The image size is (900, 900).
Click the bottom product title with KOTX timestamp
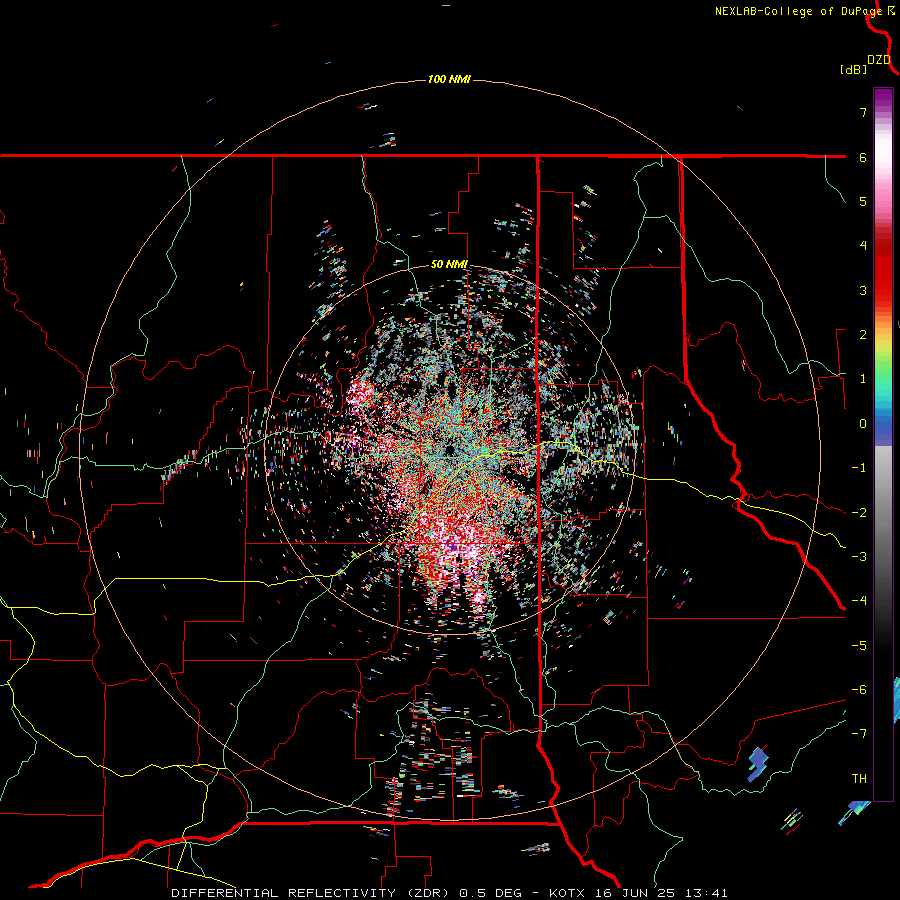coord(449,893)
